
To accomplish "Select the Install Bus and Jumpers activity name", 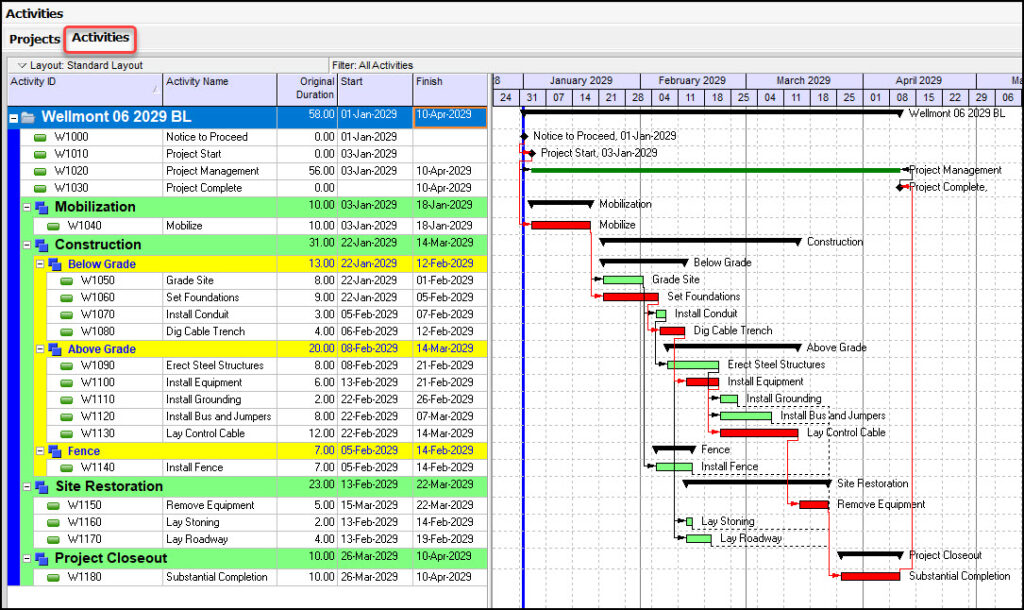I will pyautogui.click(x=218, y=417).
